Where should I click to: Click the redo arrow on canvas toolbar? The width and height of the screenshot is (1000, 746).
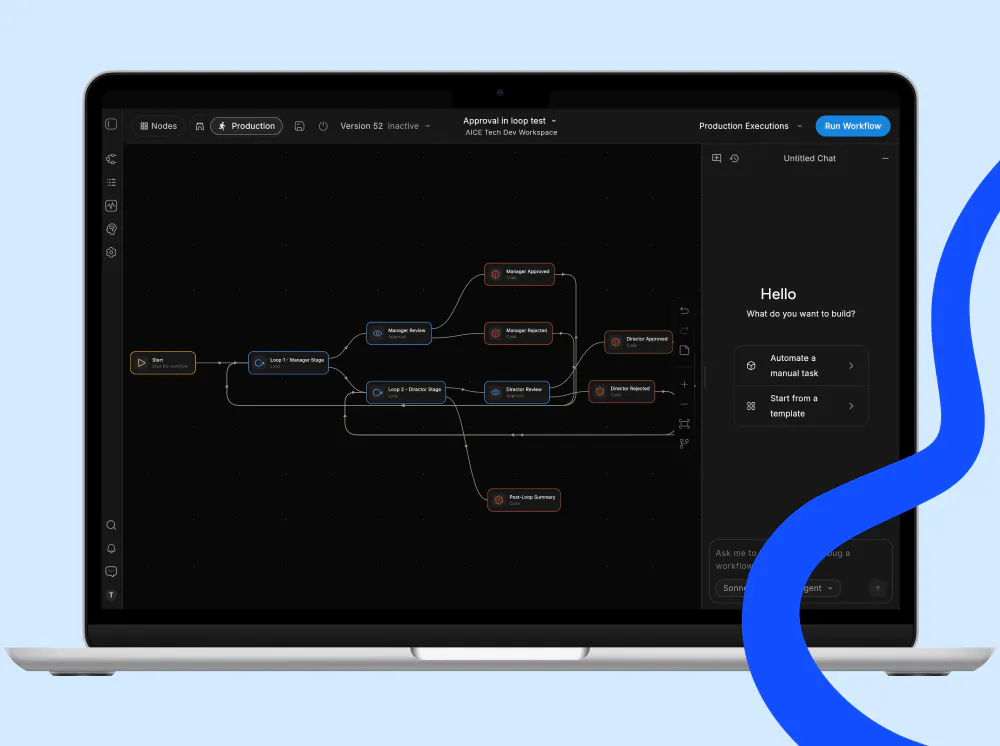(x=684, y=330)
